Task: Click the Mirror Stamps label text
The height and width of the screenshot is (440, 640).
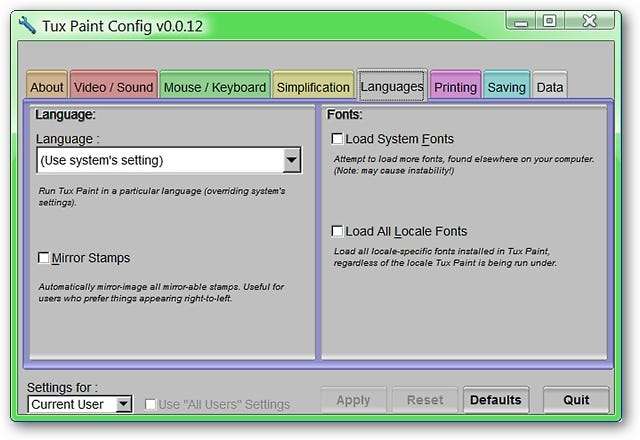Action: (x=91, y=258)
